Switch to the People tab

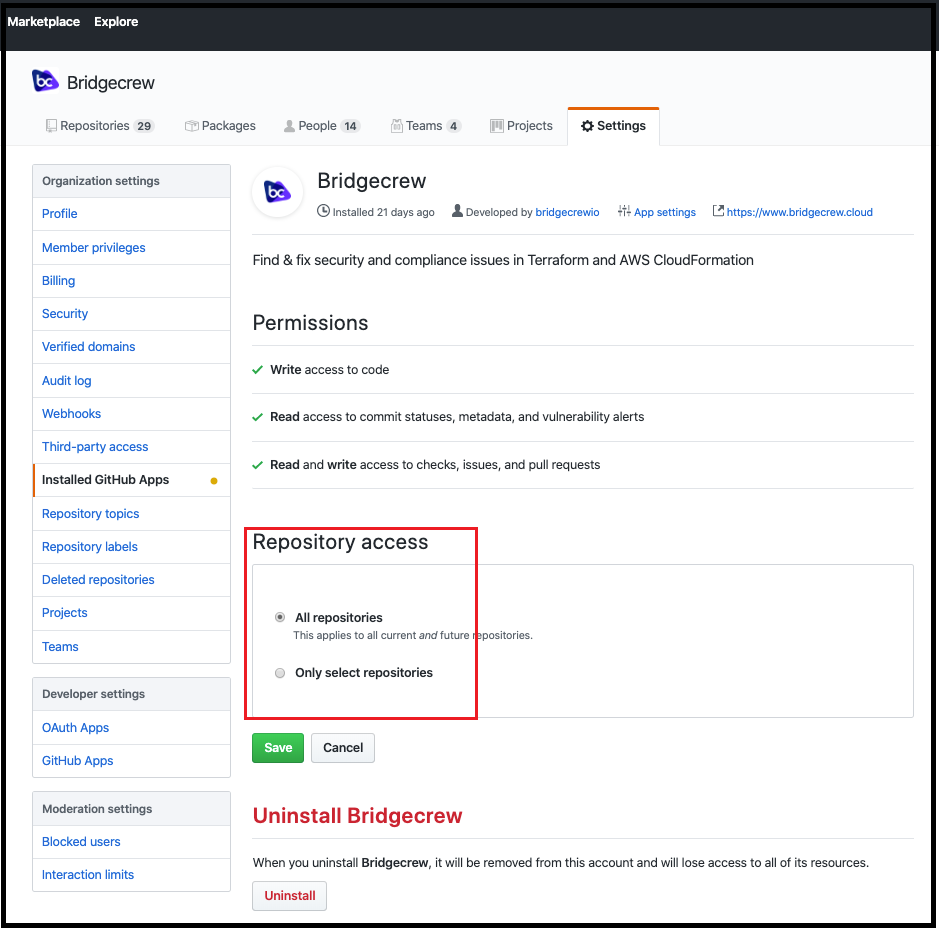click(x=322, y=126)
